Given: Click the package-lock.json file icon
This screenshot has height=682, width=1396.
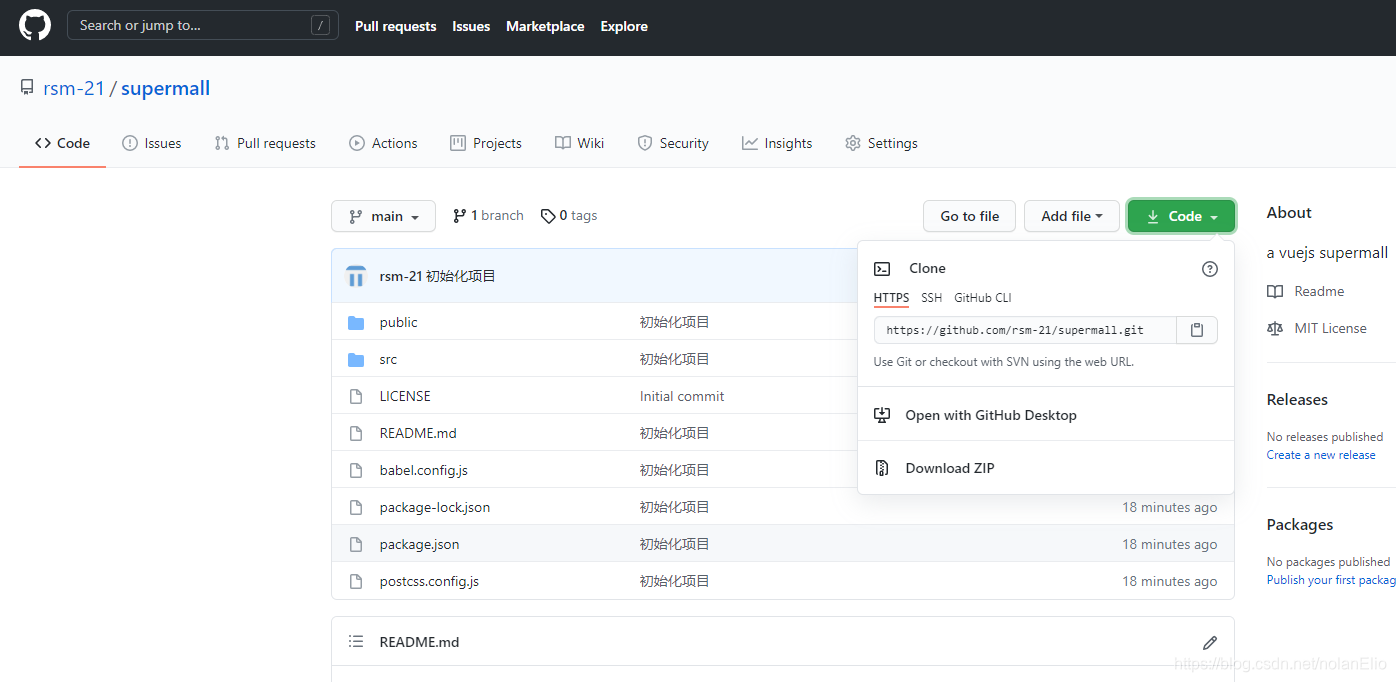Looking at the screenshot, I should [356, 507].
